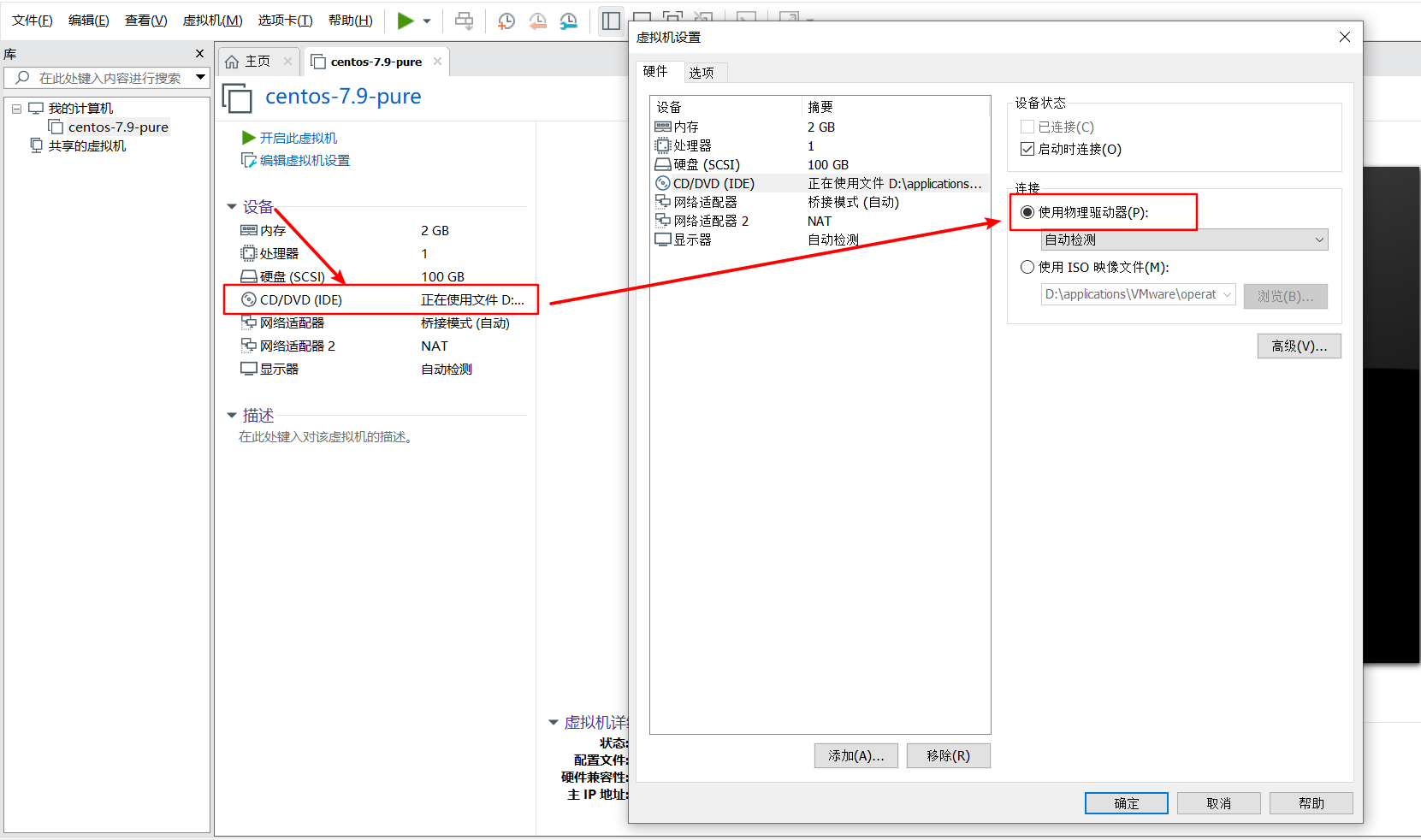Screen dimensions: 1421x840
Task: Select 桥接模式 (自动) adapter row in settings dialog
Action: pyautogui.click(x=820, y=202)
